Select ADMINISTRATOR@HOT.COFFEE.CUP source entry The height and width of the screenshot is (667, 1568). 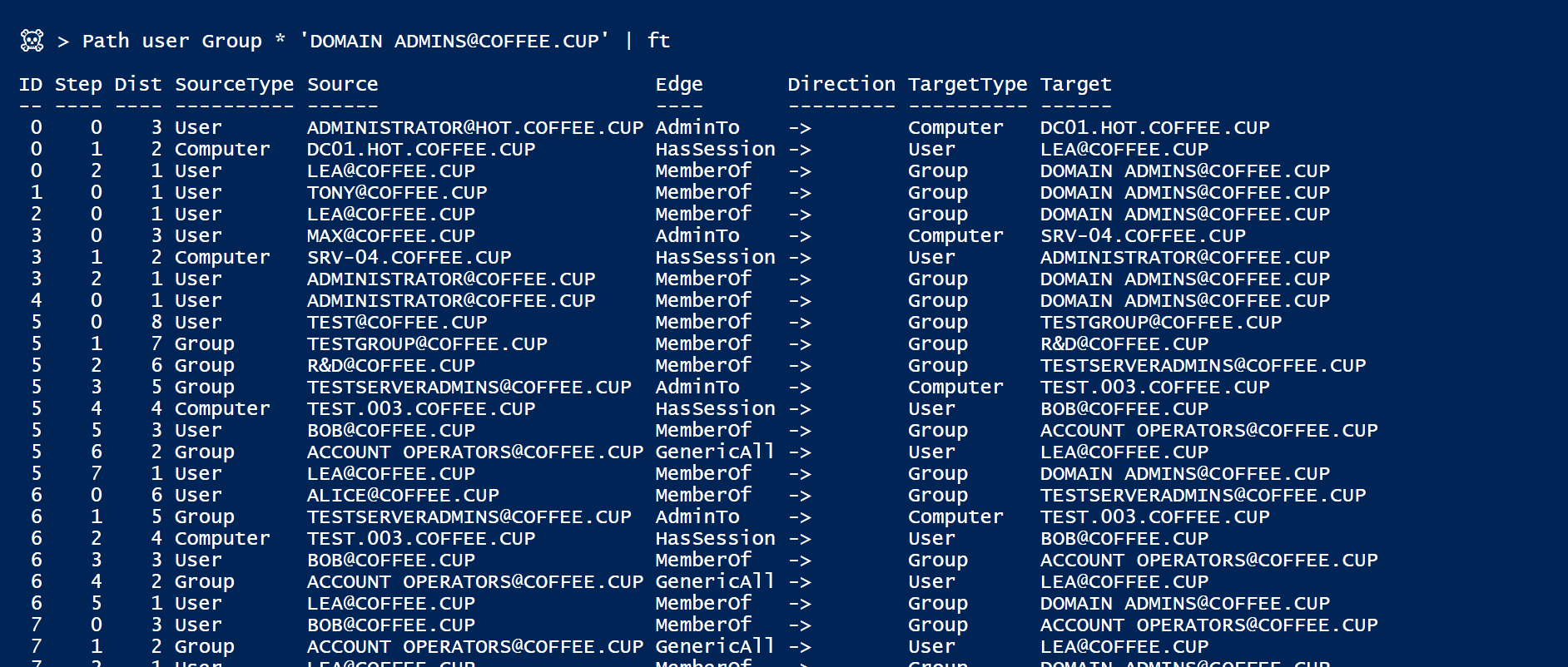475,127
